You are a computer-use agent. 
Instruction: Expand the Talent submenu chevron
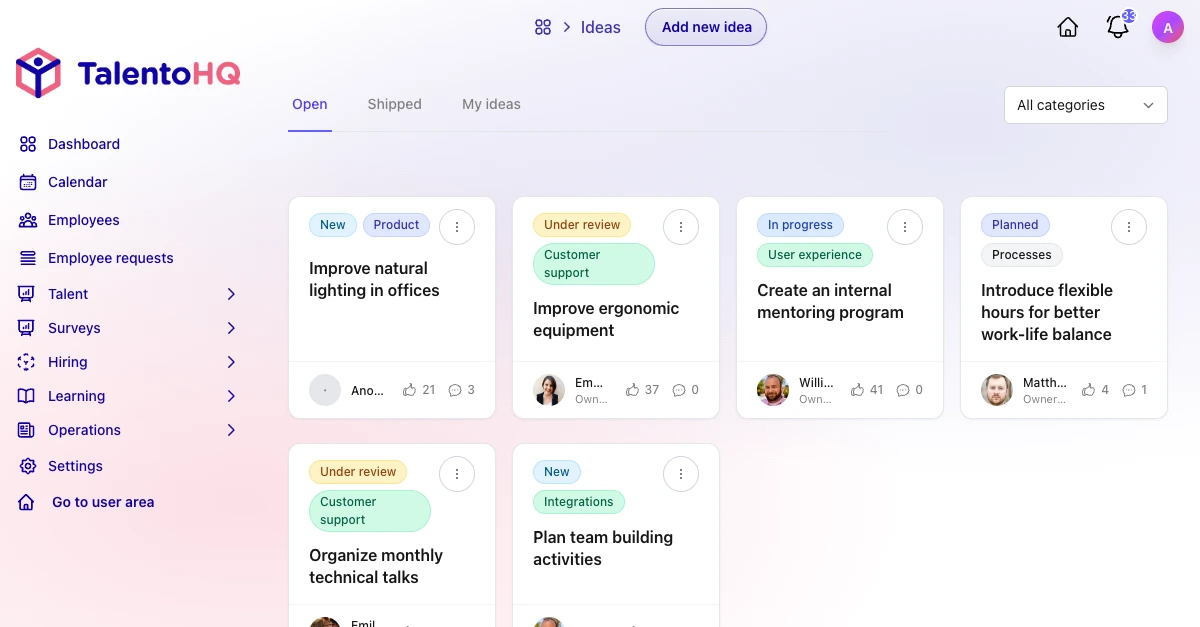231,294
